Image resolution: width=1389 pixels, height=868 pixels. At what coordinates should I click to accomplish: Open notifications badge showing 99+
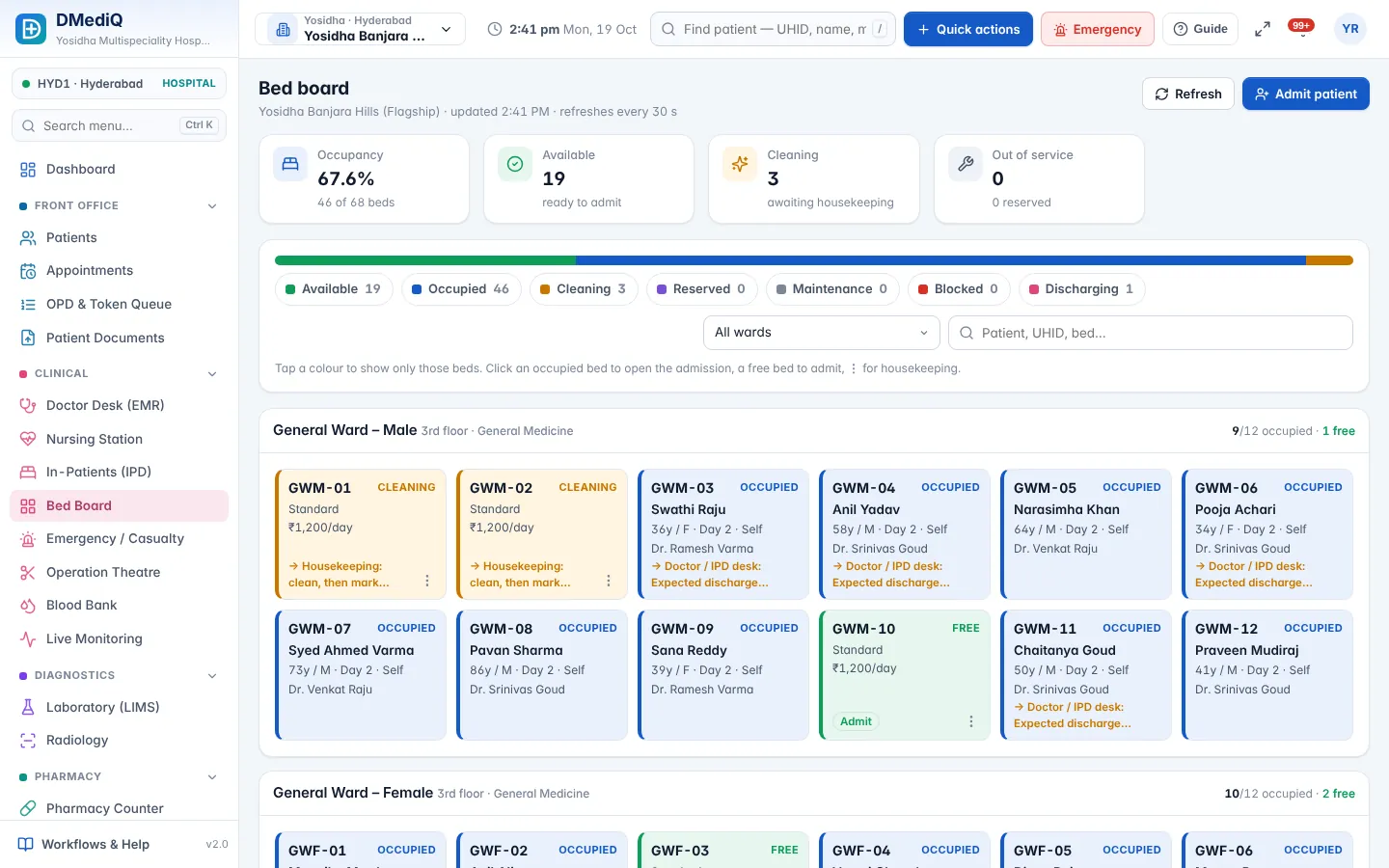(x=1301, y=27)
